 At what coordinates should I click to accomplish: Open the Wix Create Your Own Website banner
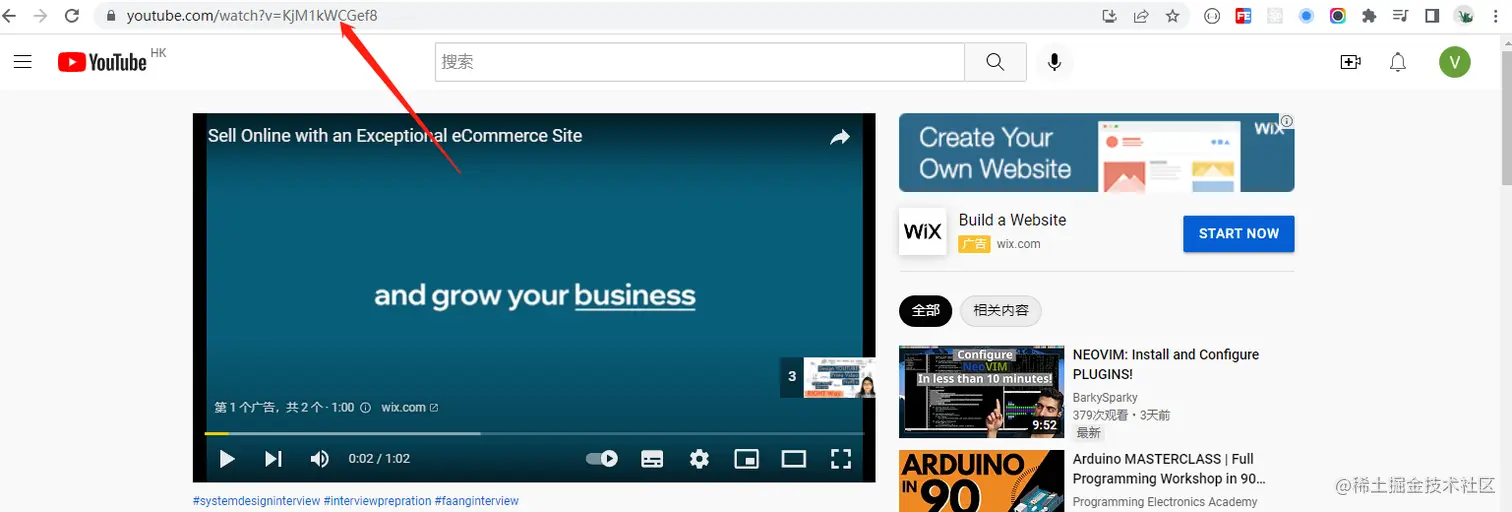tap(1096, 152)
